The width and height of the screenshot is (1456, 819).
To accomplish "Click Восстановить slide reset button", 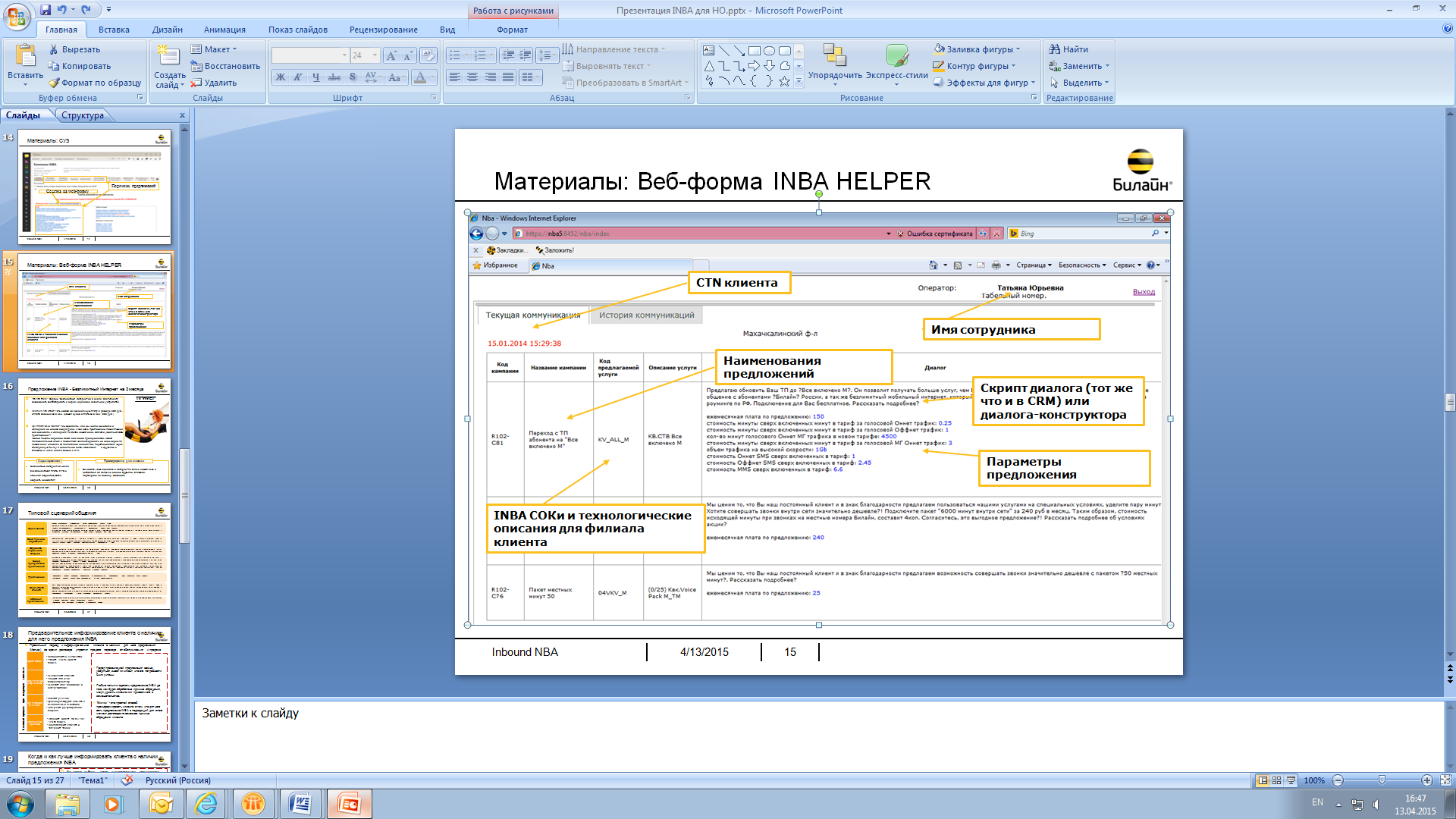I will (x=225, y=66).
